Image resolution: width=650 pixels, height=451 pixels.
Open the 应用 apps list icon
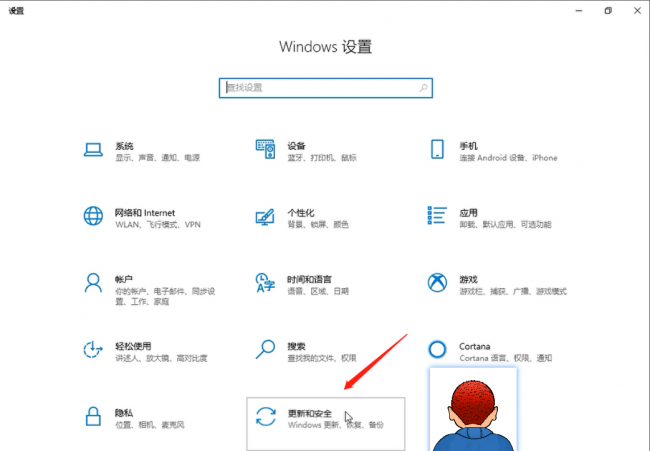point(437,216)
